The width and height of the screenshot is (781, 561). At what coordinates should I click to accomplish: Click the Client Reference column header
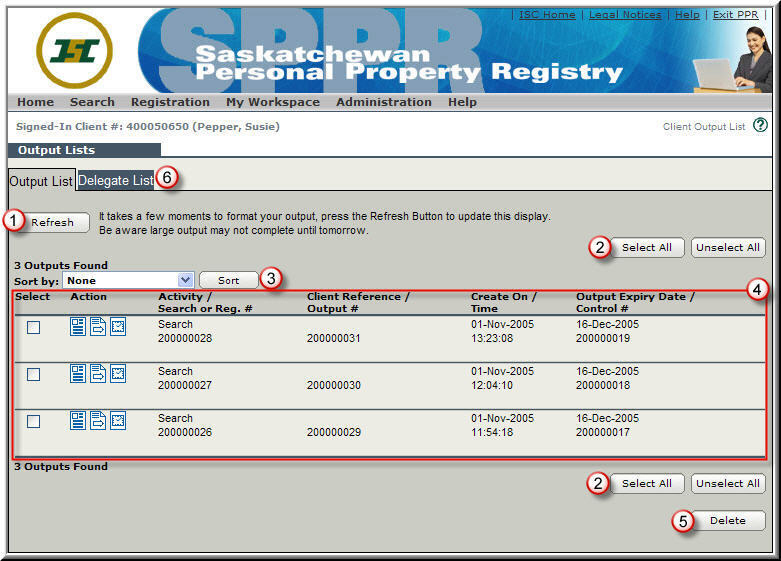tap(358, 302)
